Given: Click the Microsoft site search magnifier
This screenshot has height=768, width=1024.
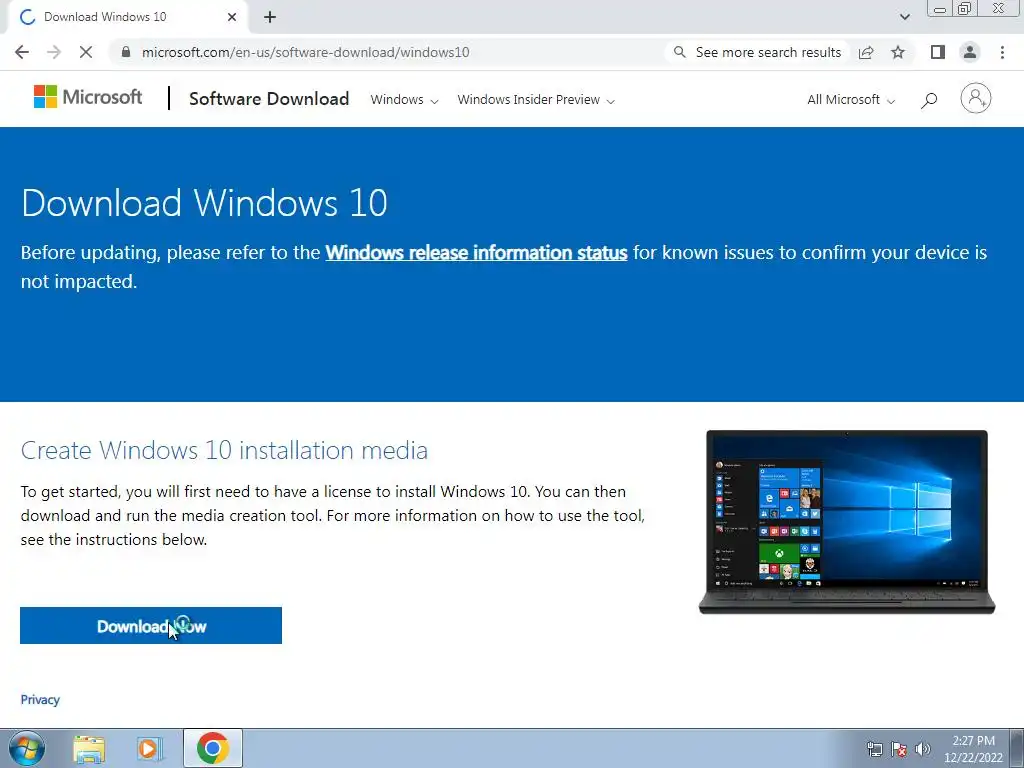Looking at the screenshot, I should click(929, 100).
